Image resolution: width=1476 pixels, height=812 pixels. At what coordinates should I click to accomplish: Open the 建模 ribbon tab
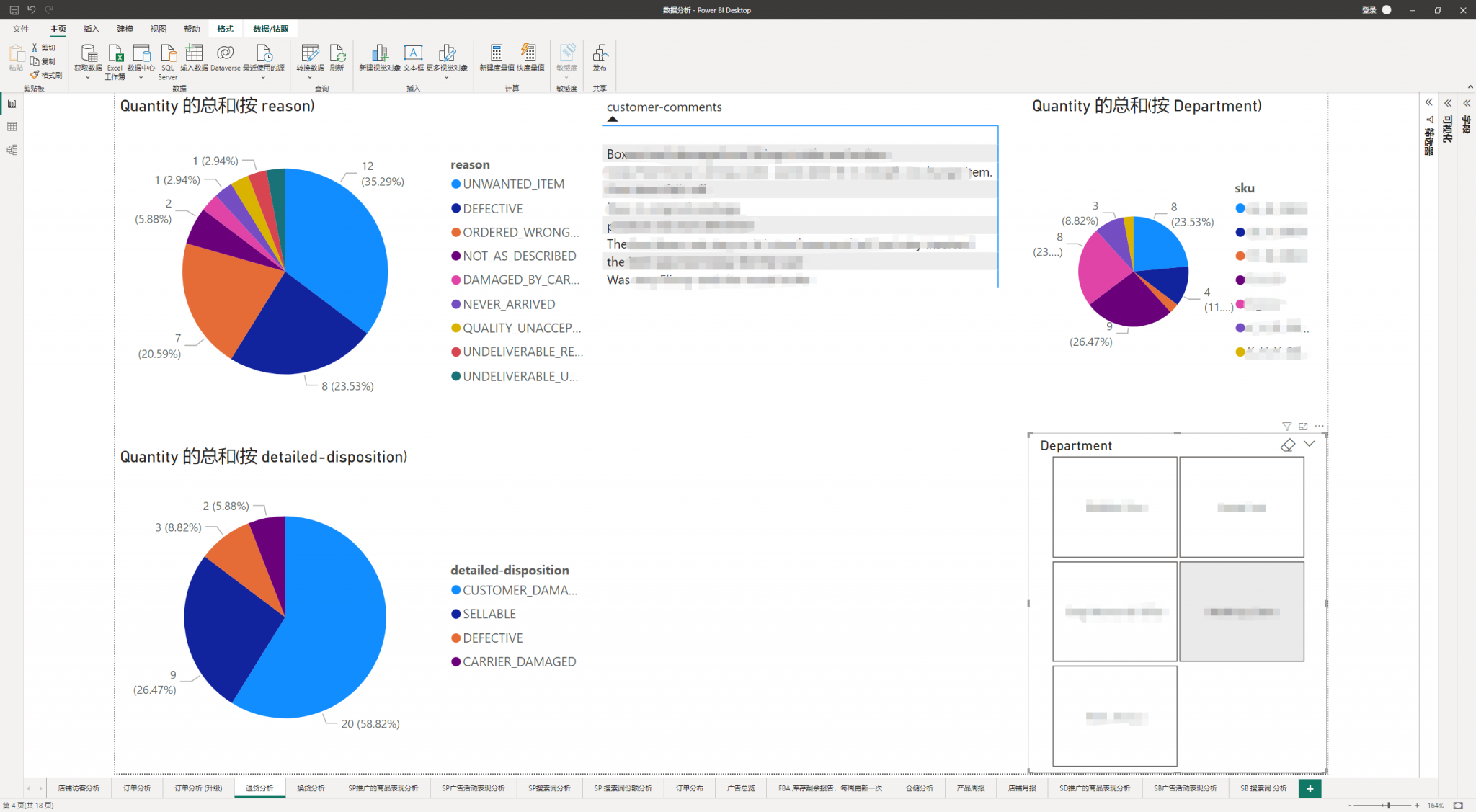coord(125,29)
